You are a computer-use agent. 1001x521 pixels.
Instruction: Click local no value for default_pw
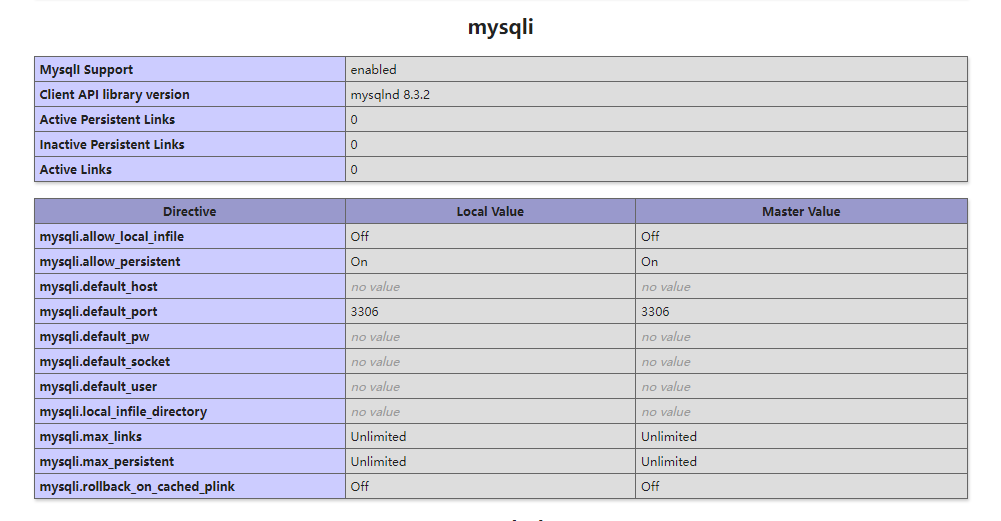click(375, 336)
